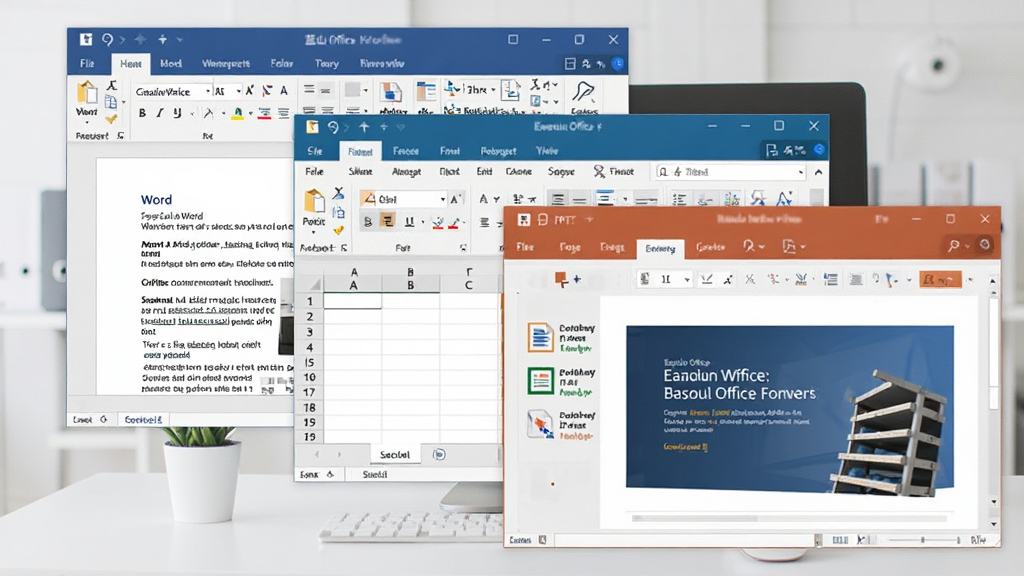1024x576 pixels.
Task: Click the previous sheet arrow at the spreadsheet's bottom
Action: click(x=317, y=454)
